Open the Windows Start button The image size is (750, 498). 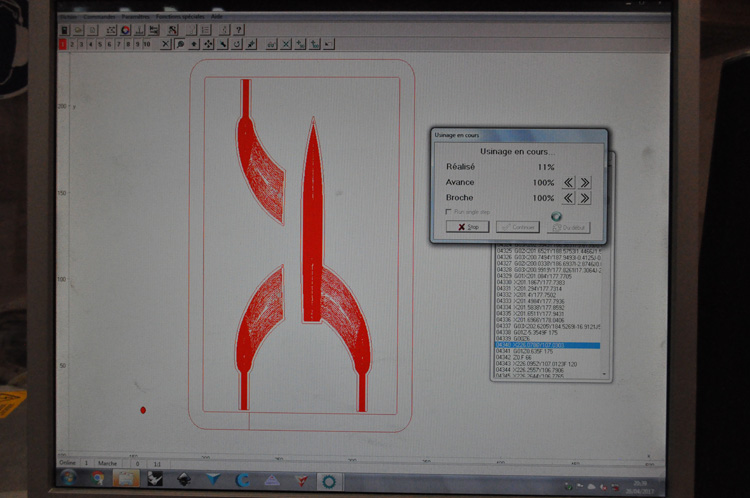point(68,477)
